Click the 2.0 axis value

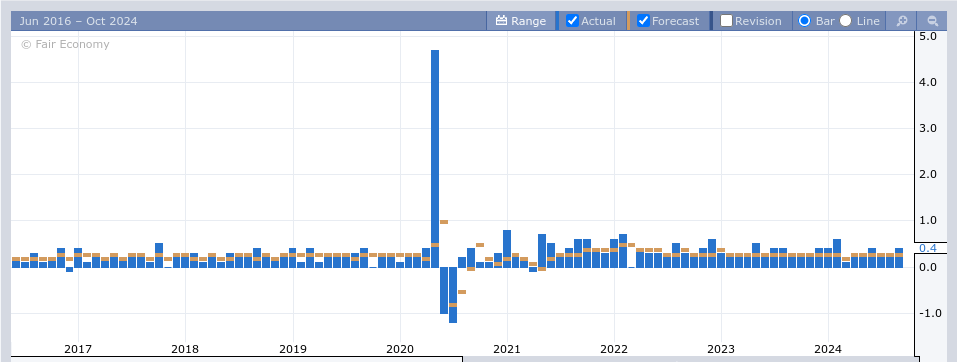[928, 175]
